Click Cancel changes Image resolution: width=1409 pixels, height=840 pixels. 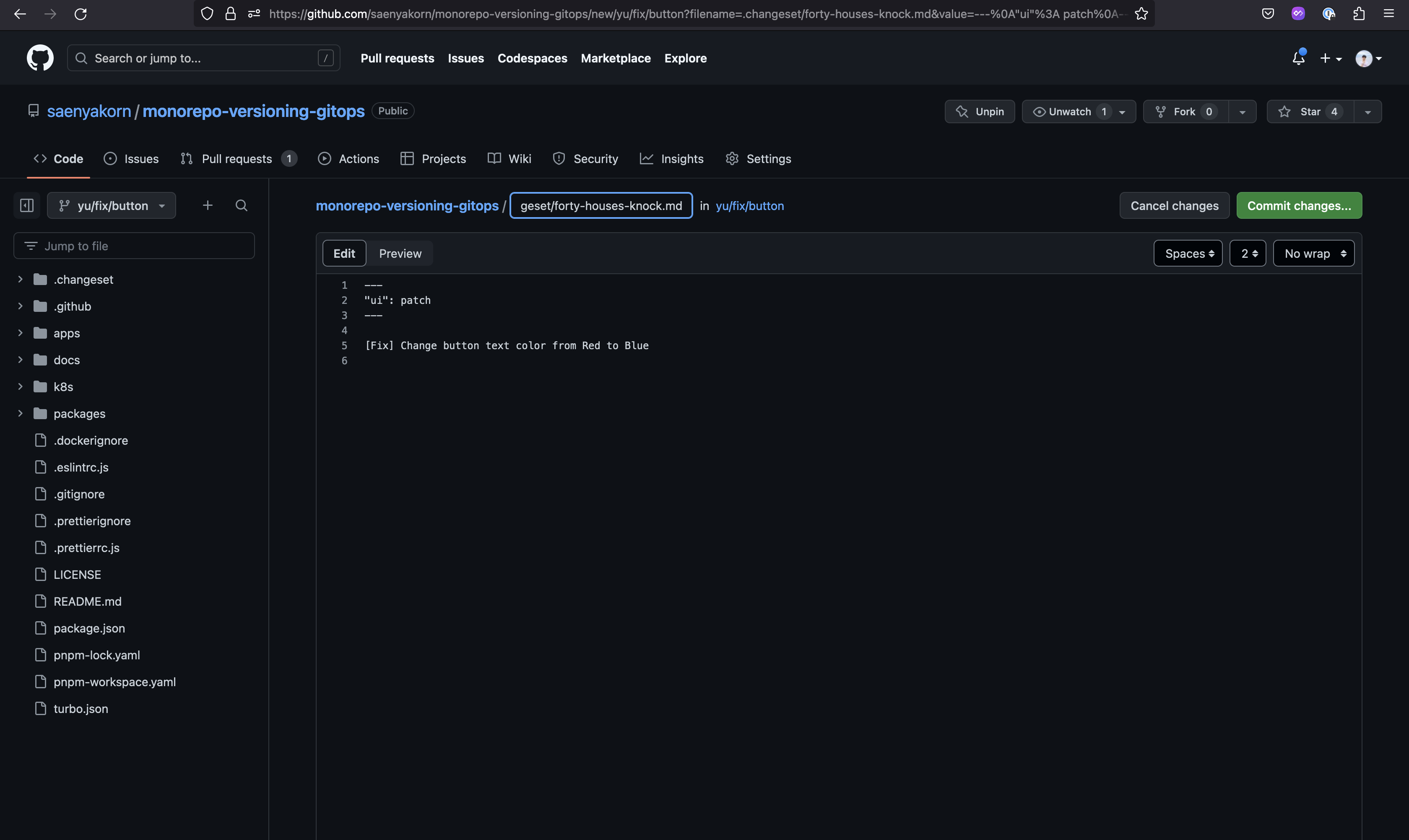pyautogui.click(x=1174, y=205)
